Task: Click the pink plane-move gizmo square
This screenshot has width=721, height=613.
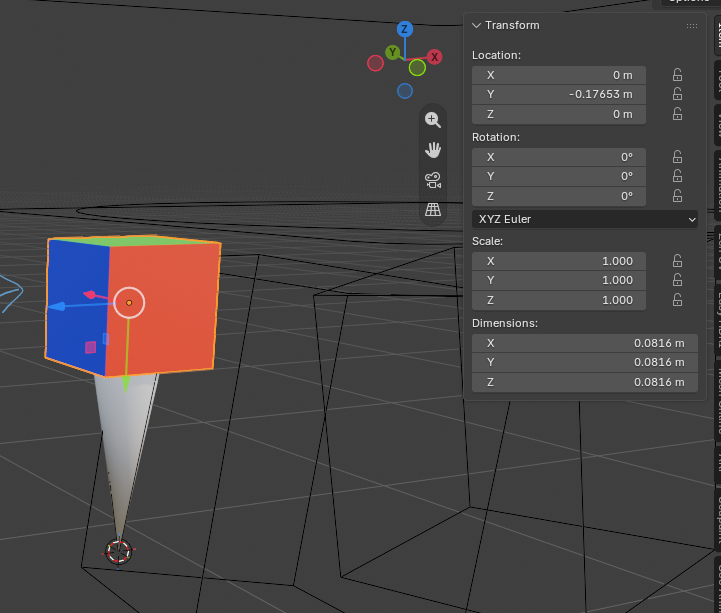Action: [91, 347]
